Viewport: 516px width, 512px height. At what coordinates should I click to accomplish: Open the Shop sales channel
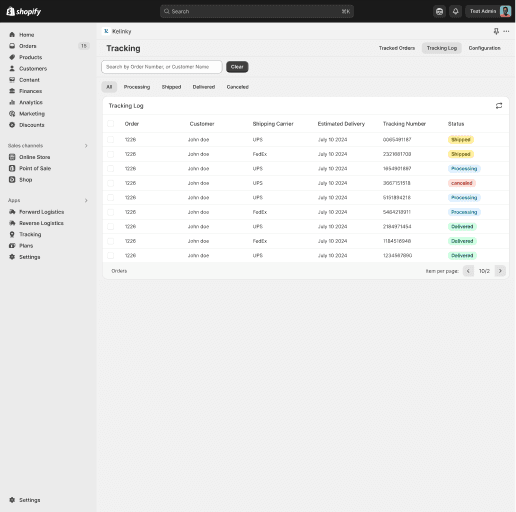click(x=25, y=180)
